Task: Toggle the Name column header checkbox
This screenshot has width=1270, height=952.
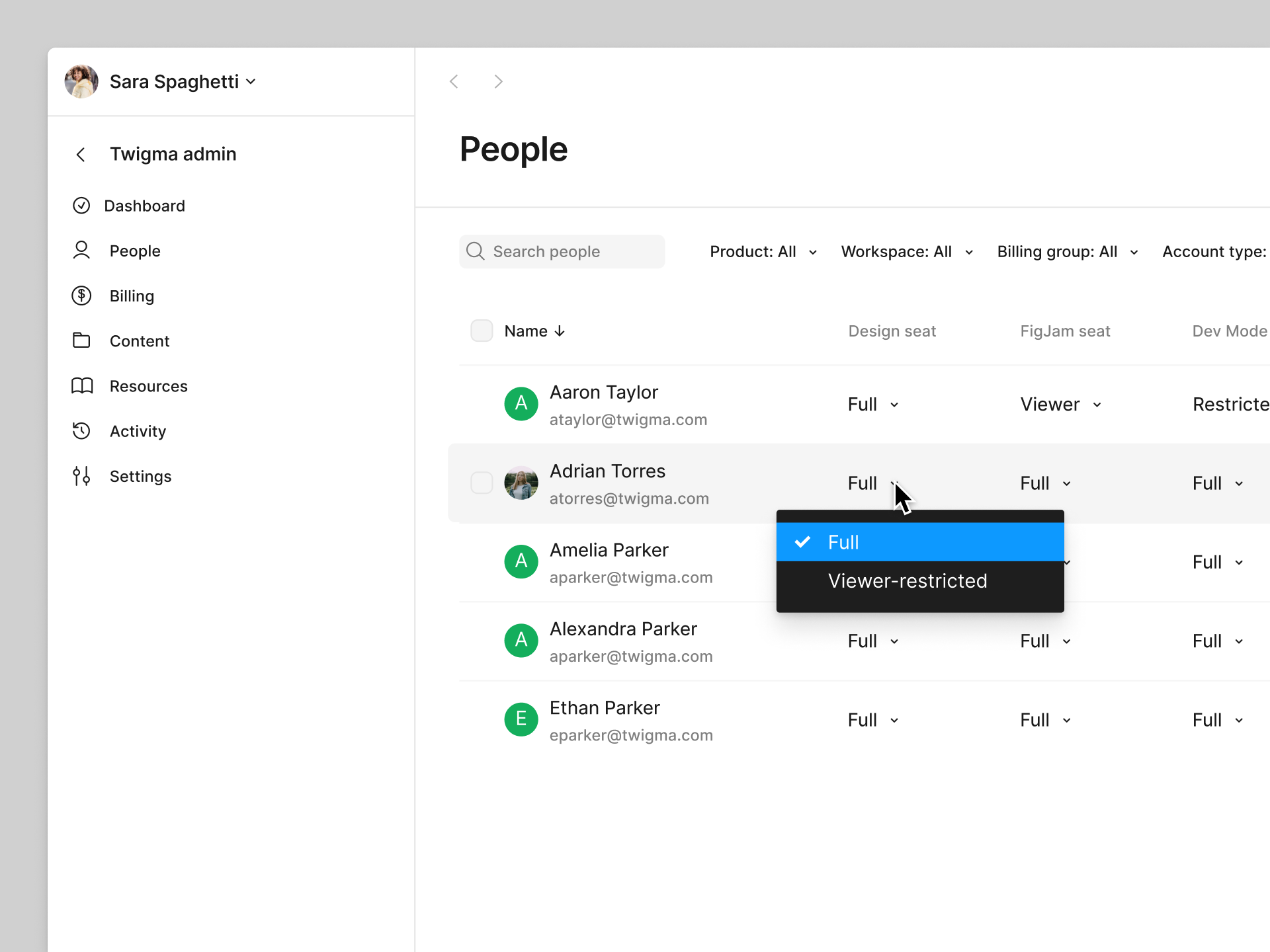Action: tap(480, 331)
